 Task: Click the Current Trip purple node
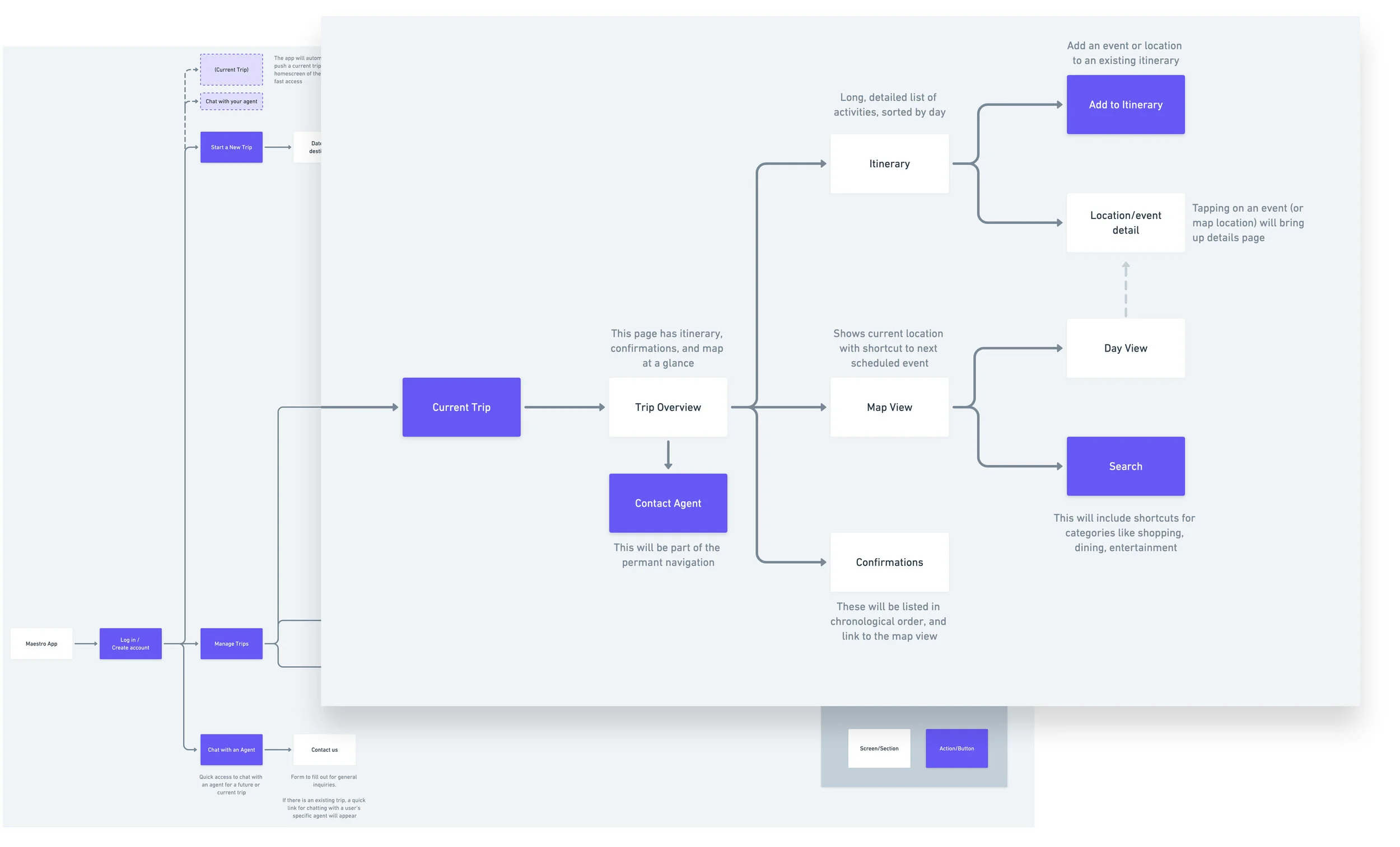(461, 408)
